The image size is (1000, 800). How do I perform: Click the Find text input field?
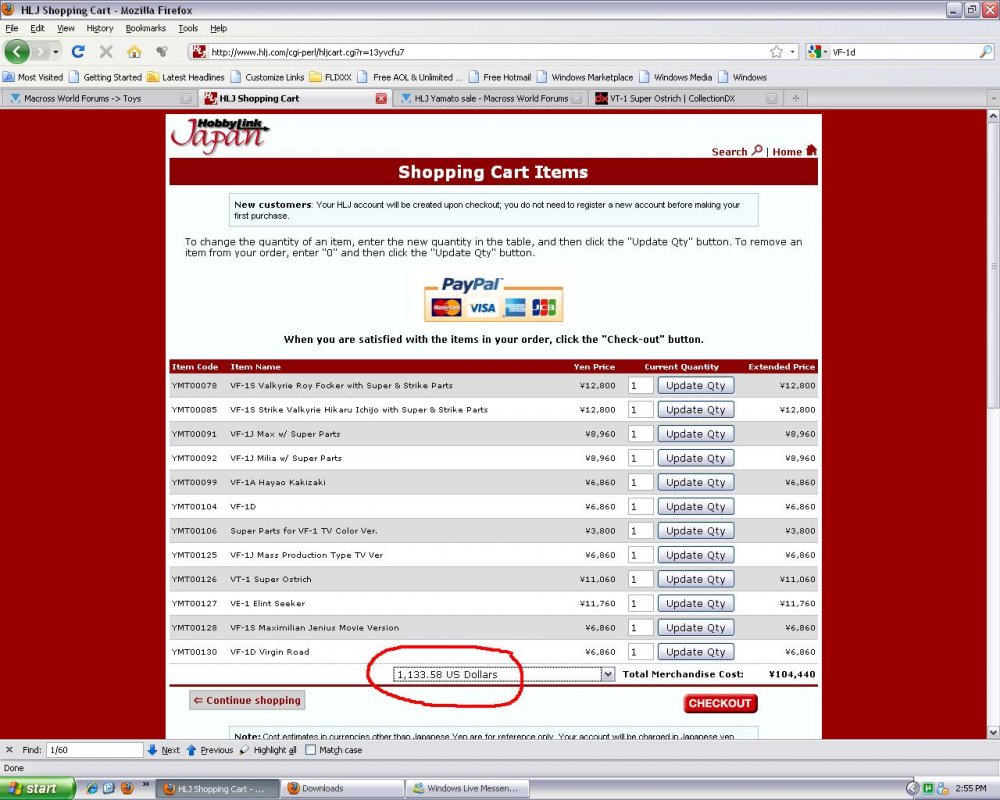[x=94, y=750]
